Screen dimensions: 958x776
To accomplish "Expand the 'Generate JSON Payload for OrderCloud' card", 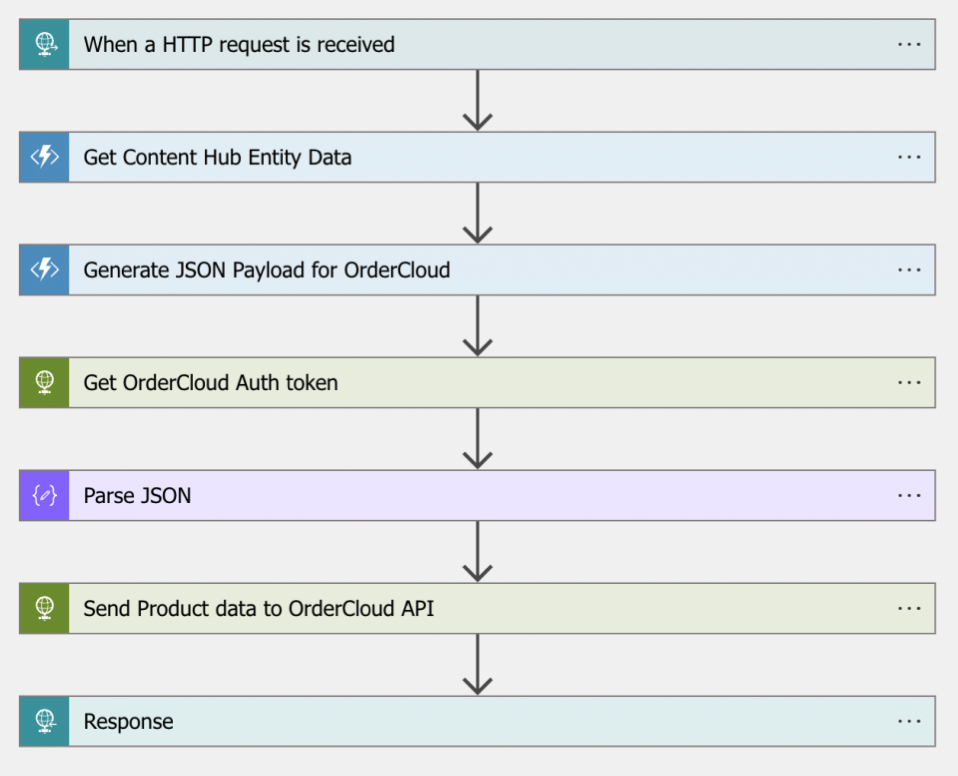I will pos(477,270).
